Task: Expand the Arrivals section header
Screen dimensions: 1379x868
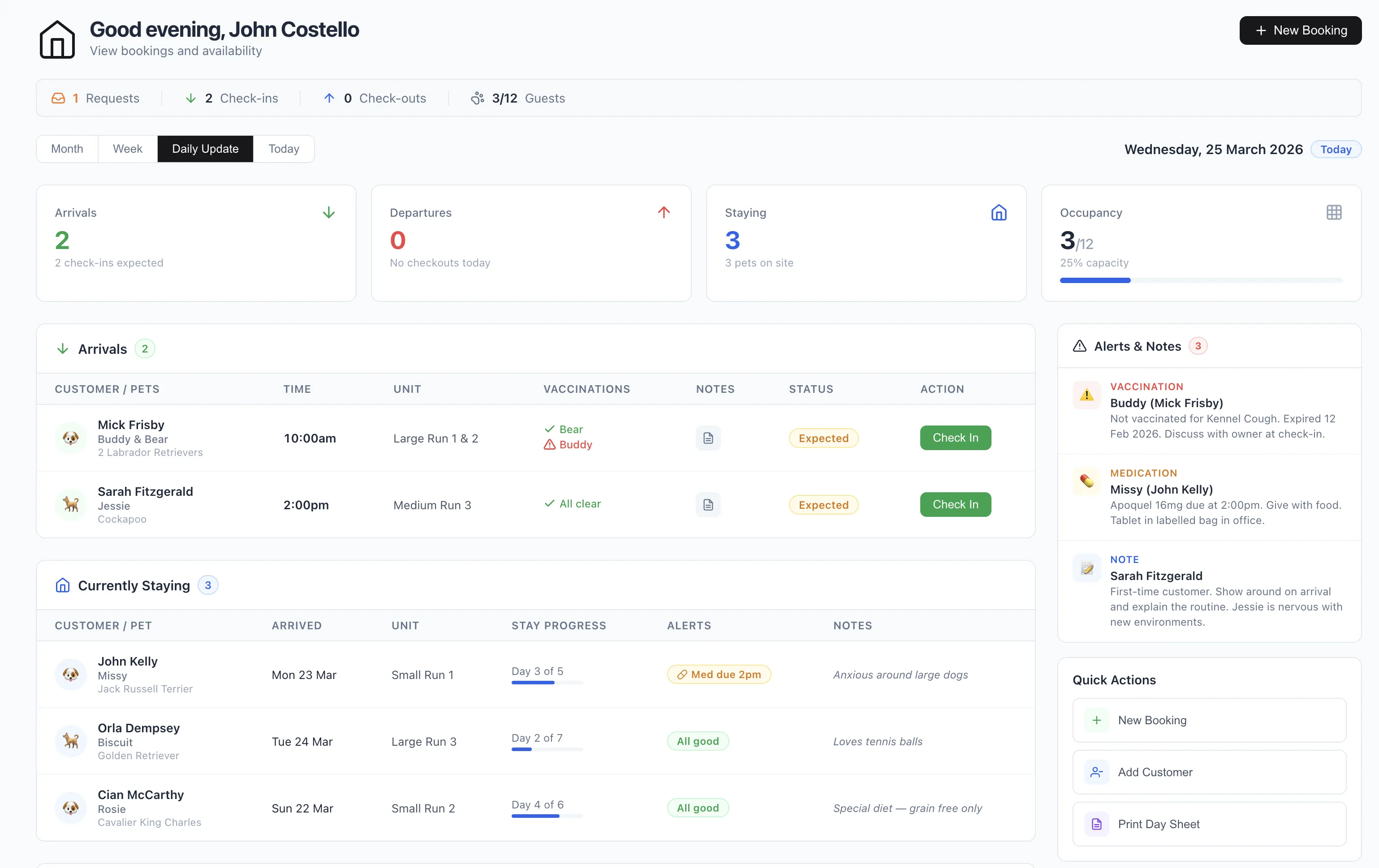Action: [x=102, y=348]
